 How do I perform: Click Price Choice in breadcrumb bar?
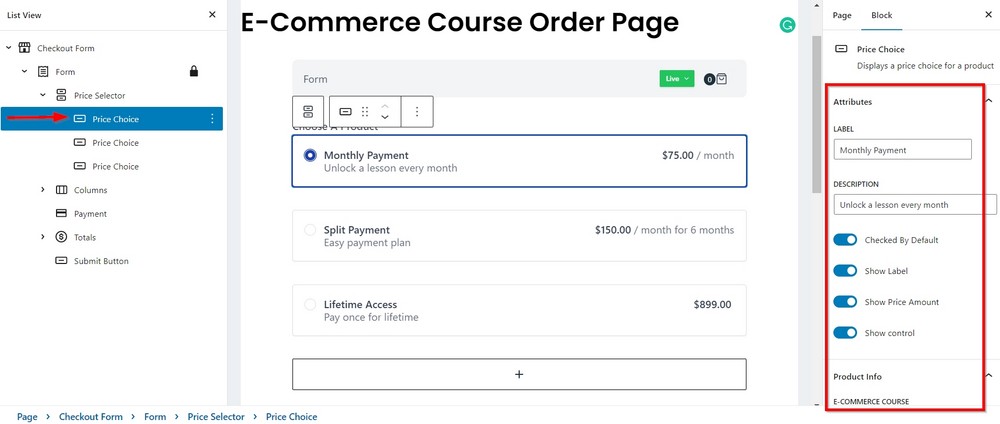[291, 416]
